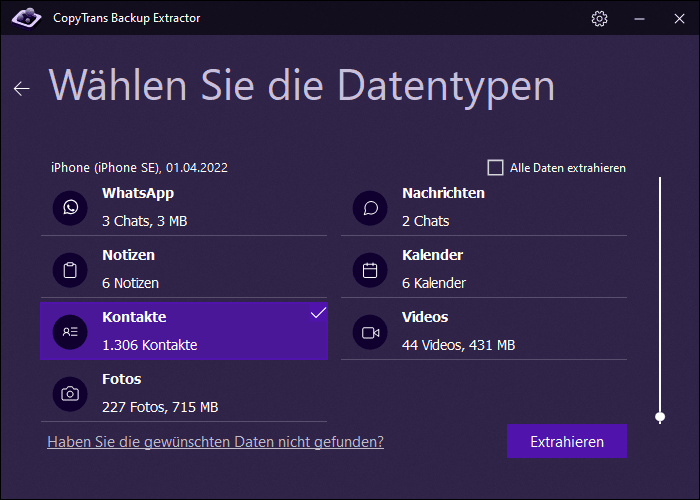700x500 pixels.
Task: Click the 'iPhone (iPhone SE), 01.04.2022' label
Action: (139, 168)
